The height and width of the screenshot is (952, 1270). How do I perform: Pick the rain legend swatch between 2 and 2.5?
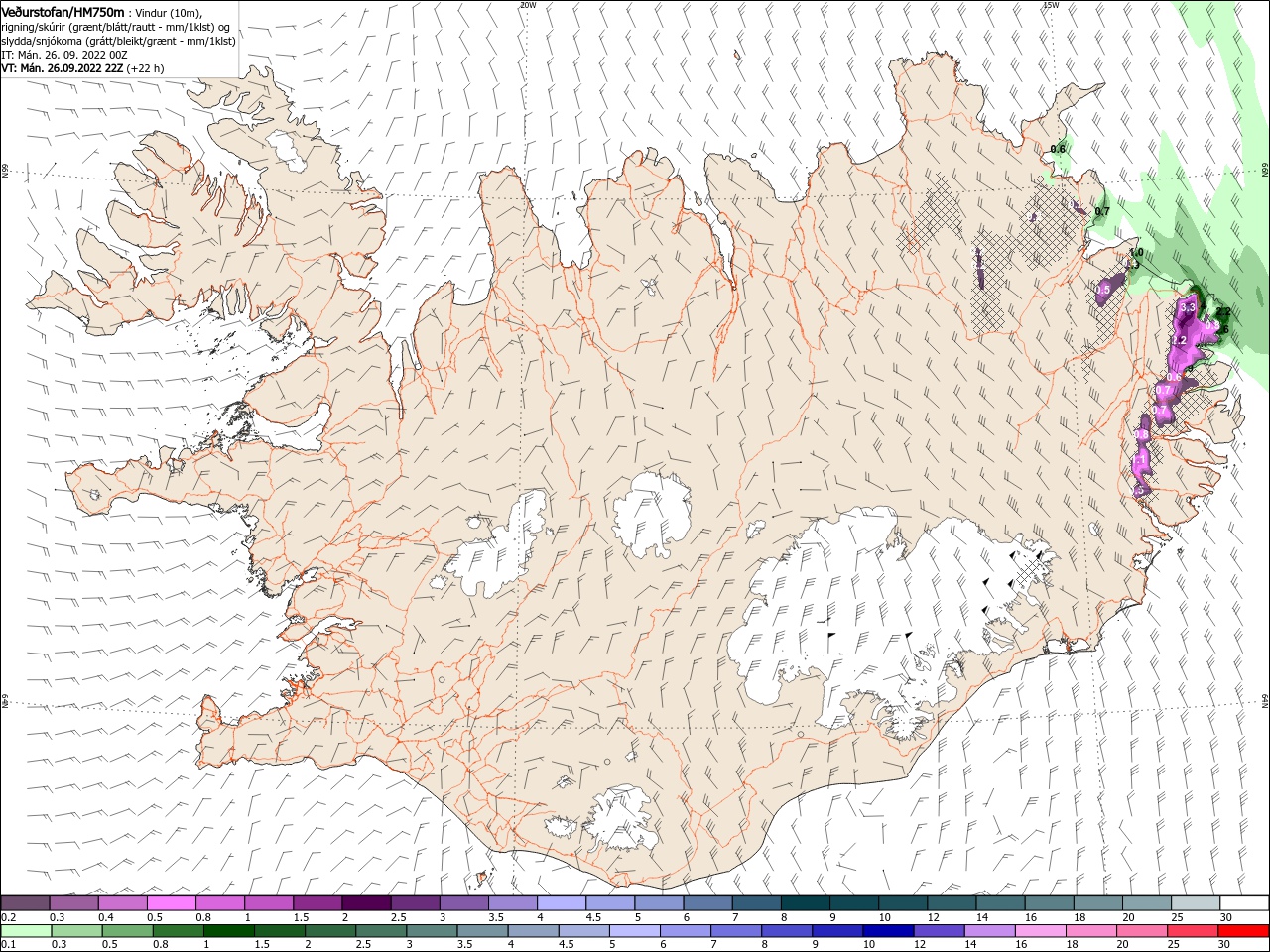pos(329,931)
